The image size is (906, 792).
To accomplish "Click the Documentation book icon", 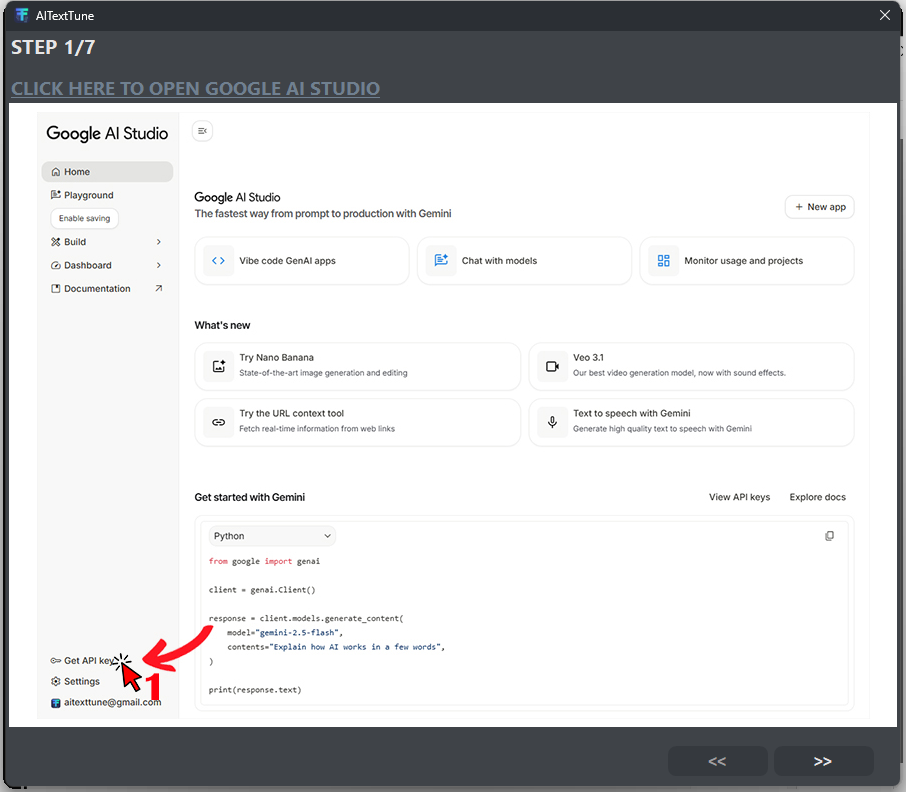I will click(55, 288).
